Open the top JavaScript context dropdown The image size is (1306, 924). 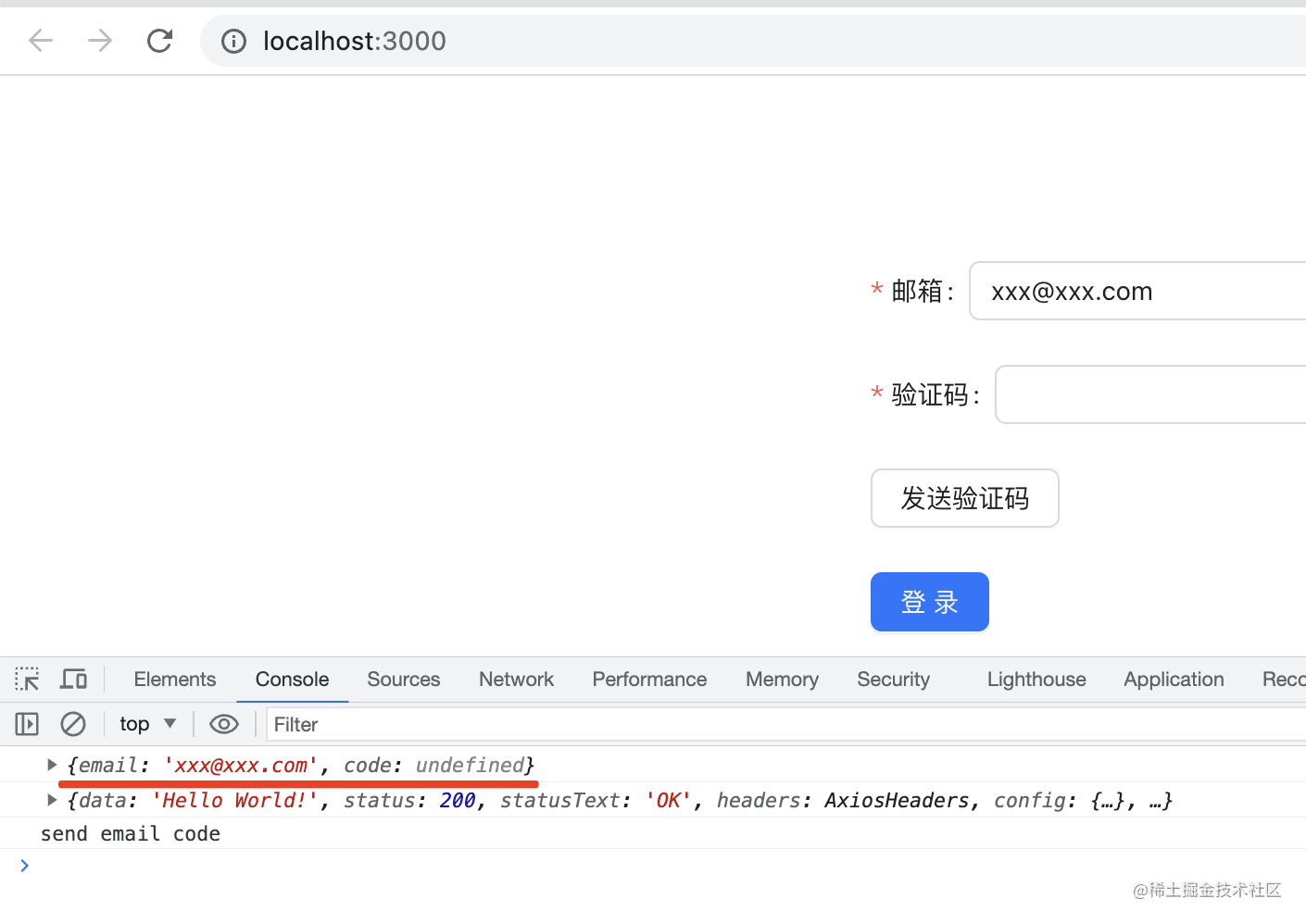pos(147,724)
